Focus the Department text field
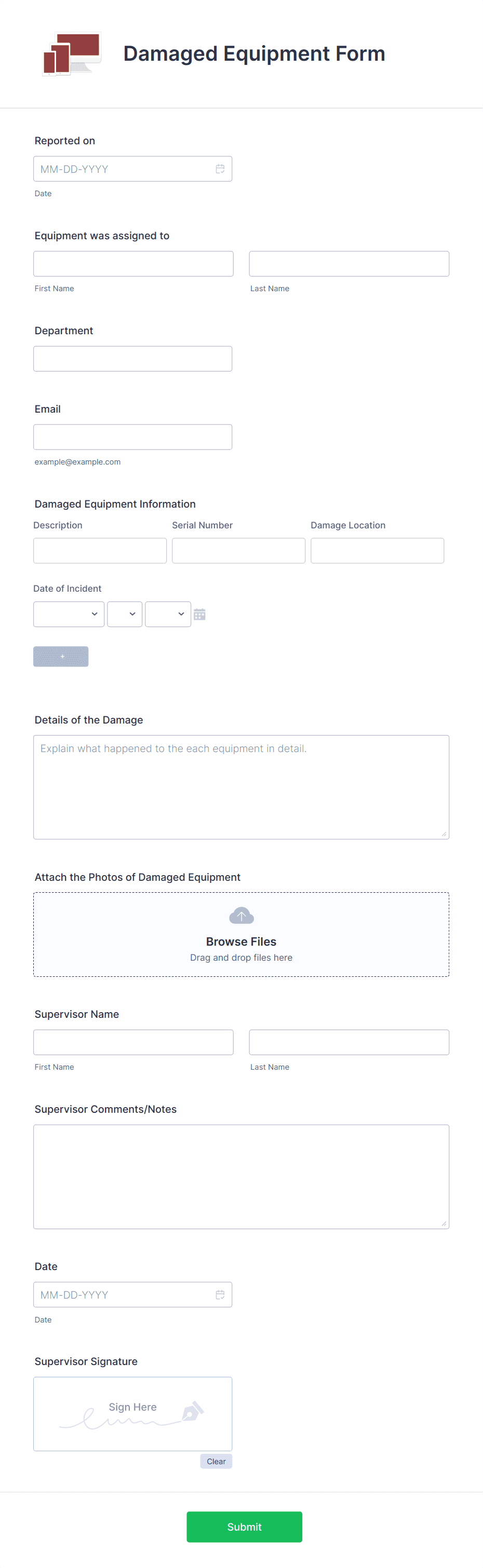The width and height of the screenshot is (483, 1568). [133, 359]
